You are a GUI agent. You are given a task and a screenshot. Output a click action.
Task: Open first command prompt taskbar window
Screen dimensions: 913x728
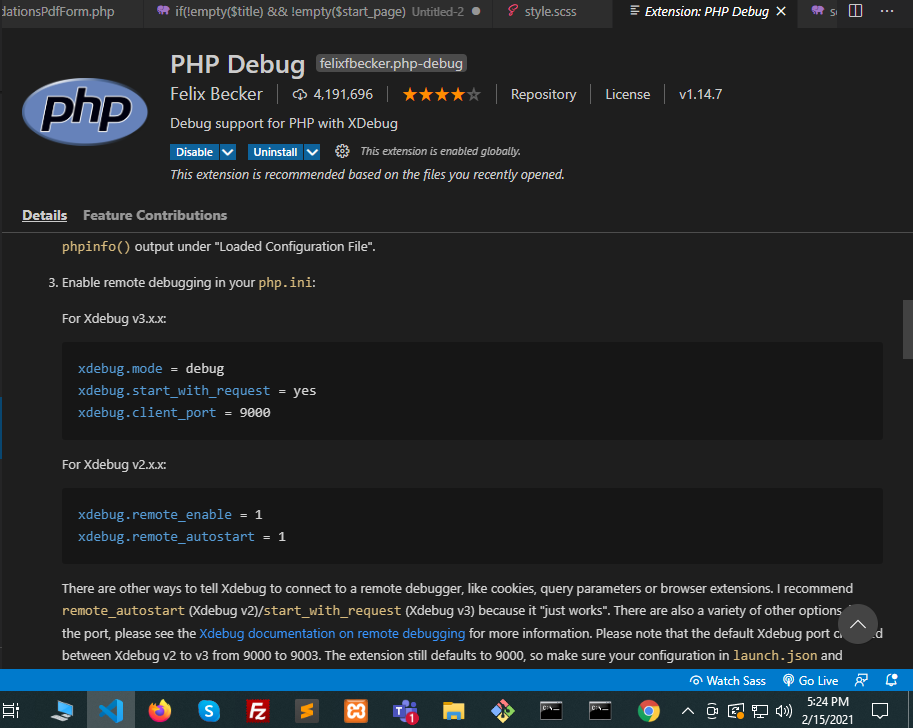click(551, 711)
